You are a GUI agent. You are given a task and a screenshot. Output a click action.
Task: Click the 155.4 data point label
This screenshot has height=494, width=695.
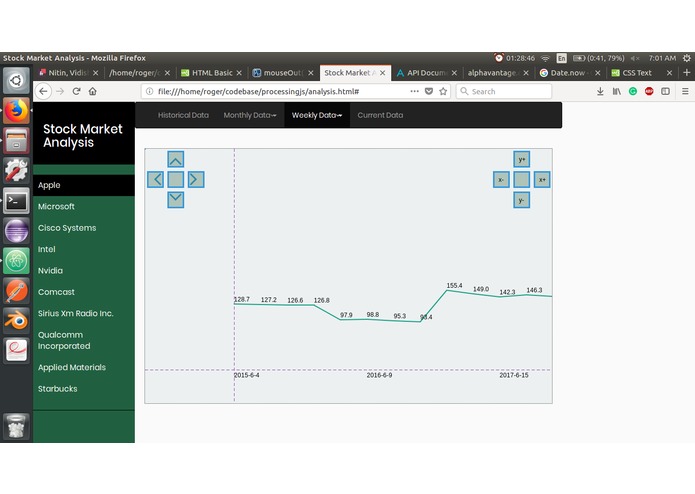click(x=454, y=286)
